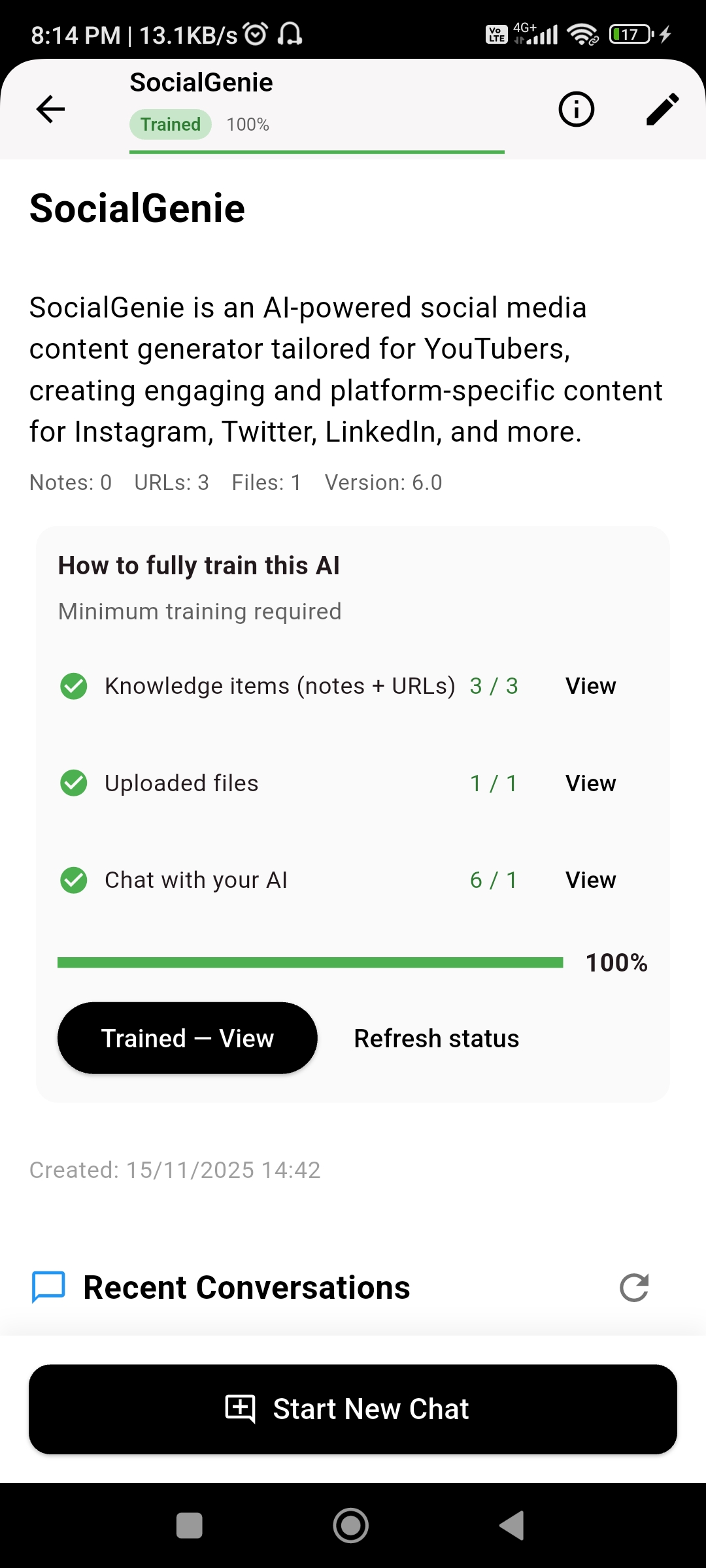Screen dimensions: 706x1568
Task: Open Trained — View details
Action: [x=187, y=1037]
